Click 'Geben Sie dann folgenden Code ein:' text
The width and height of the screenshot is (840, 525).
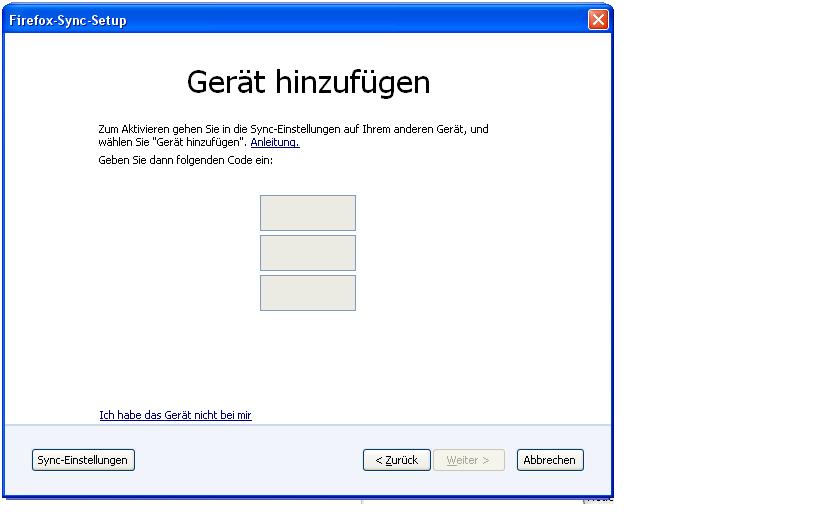[185, 160]
